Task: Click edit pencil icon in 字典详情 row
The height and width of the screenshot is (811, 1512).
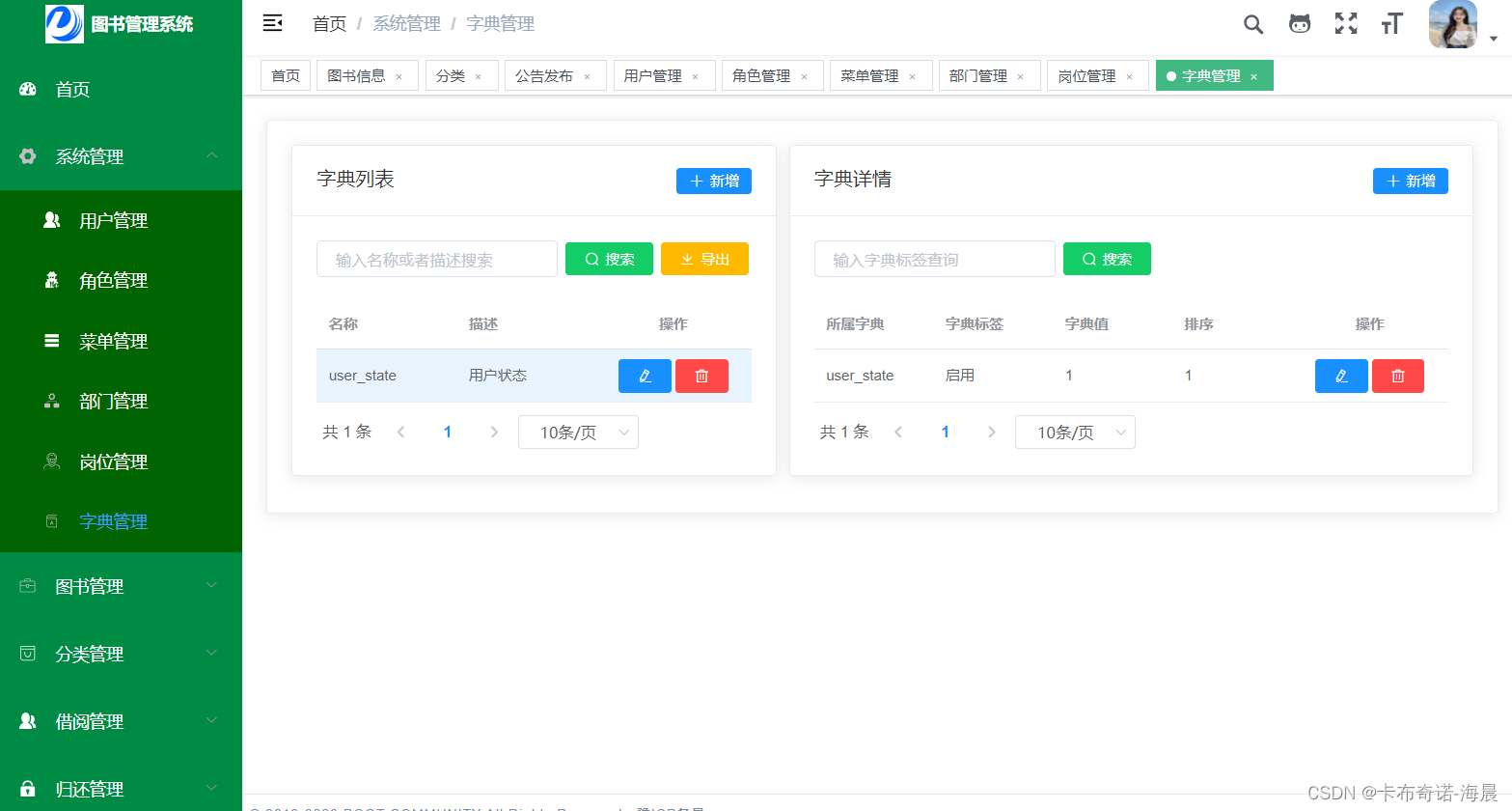Action: 1341,376
